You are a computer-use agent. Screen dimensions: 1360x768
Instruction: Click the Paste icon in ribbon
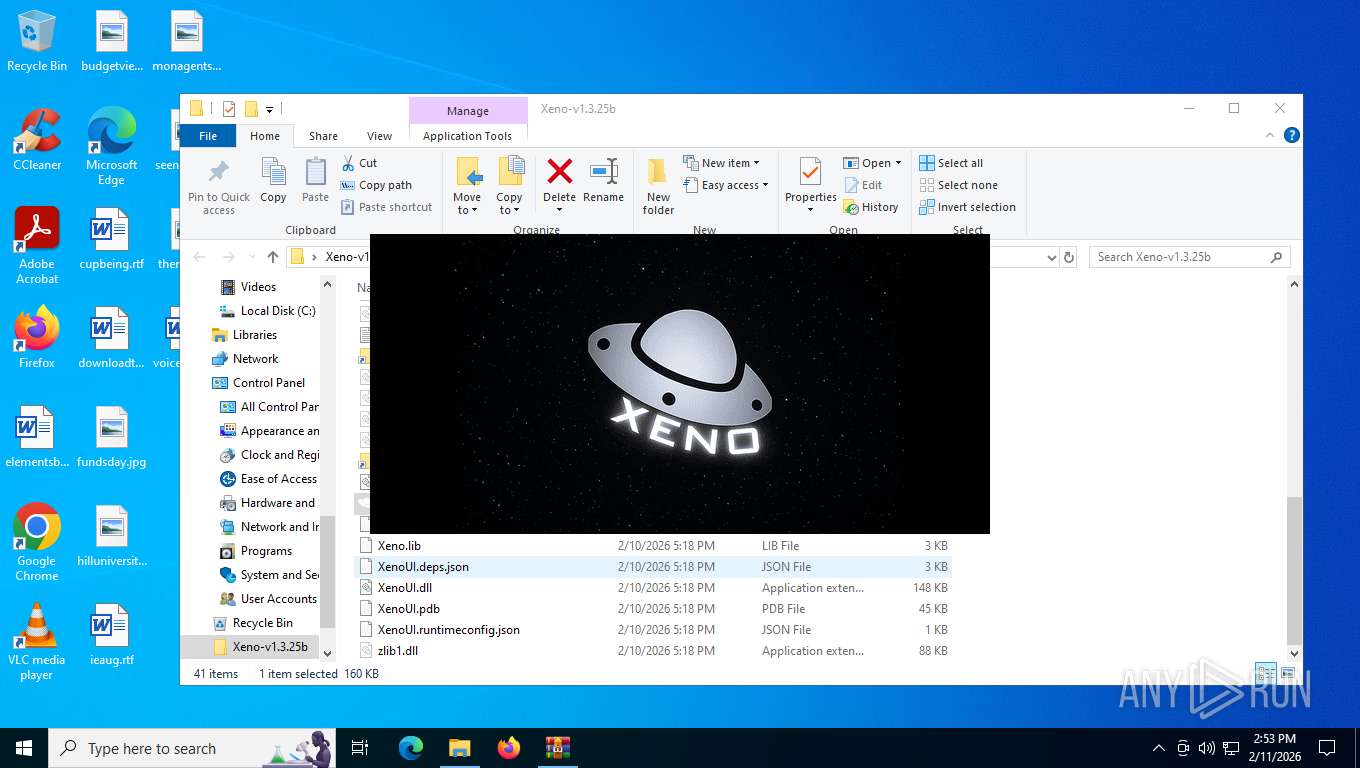pyautogui.click(x=315, y=172)
